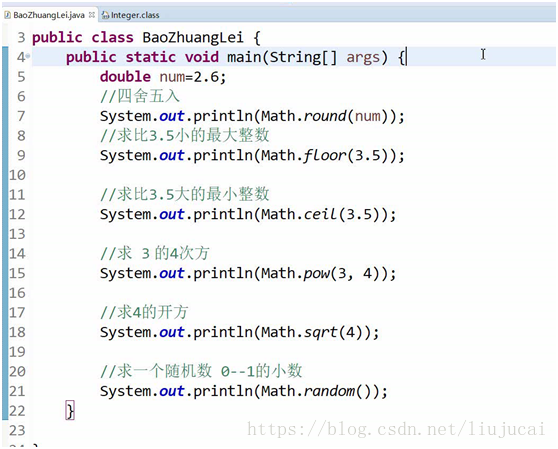Image resolution: width=558 pixels, height=449 pixels.
Task: Click the comment '//求比3.5小的最大整数'
Action: 185,136
